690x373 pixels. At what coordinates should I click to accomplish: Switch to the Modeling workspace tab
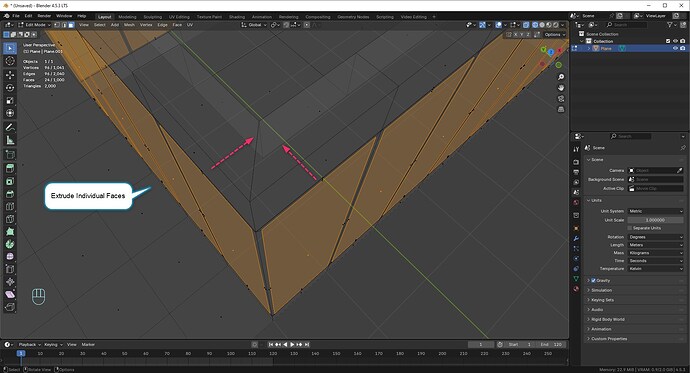[127, 17]
